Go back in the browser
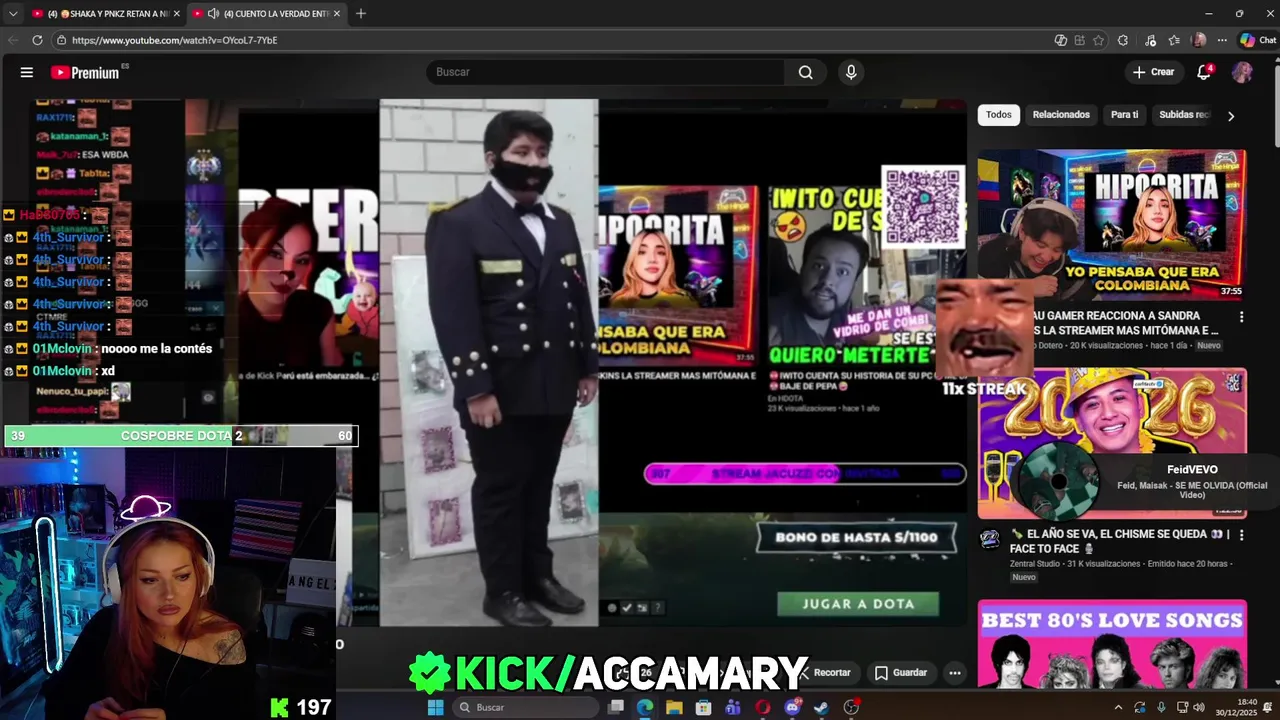Screen dimensions: 1280x720 pyautogui.click(x=13, y=40)
